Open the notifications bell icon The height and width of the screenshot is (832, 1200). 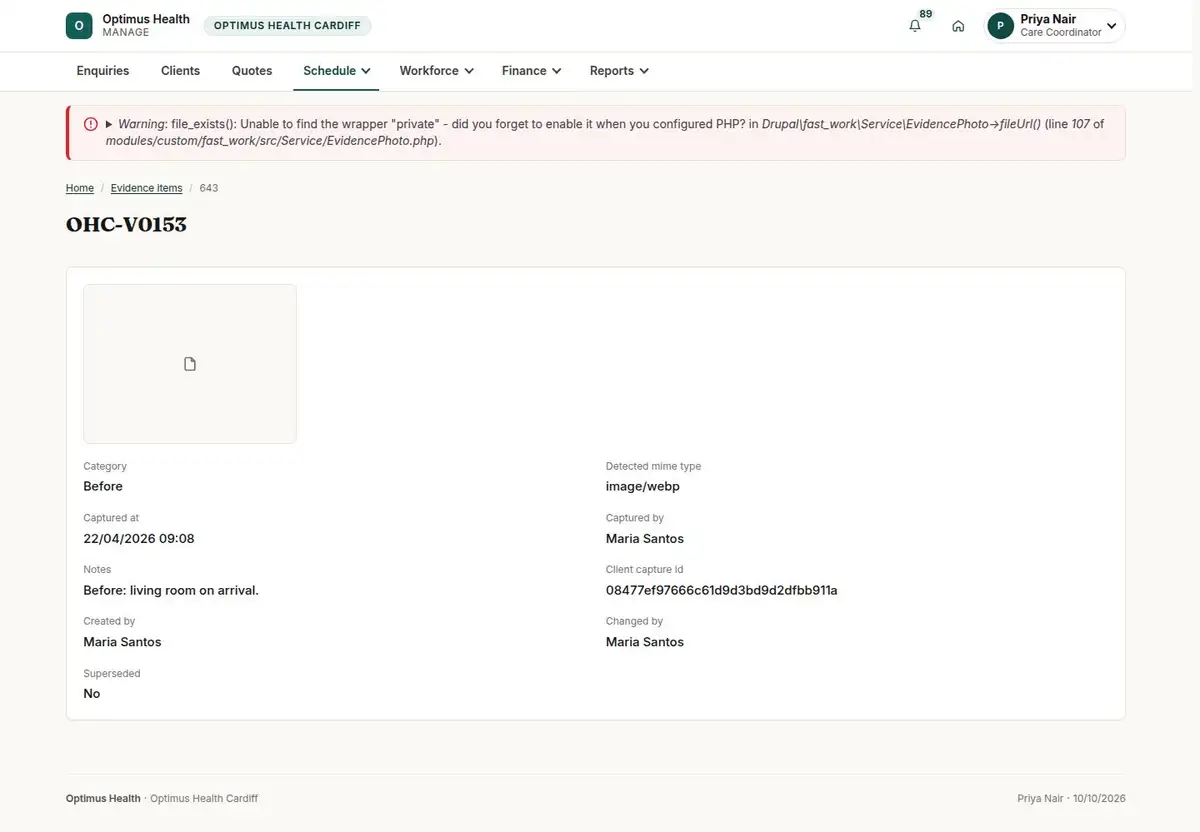(x=914, y=26)
